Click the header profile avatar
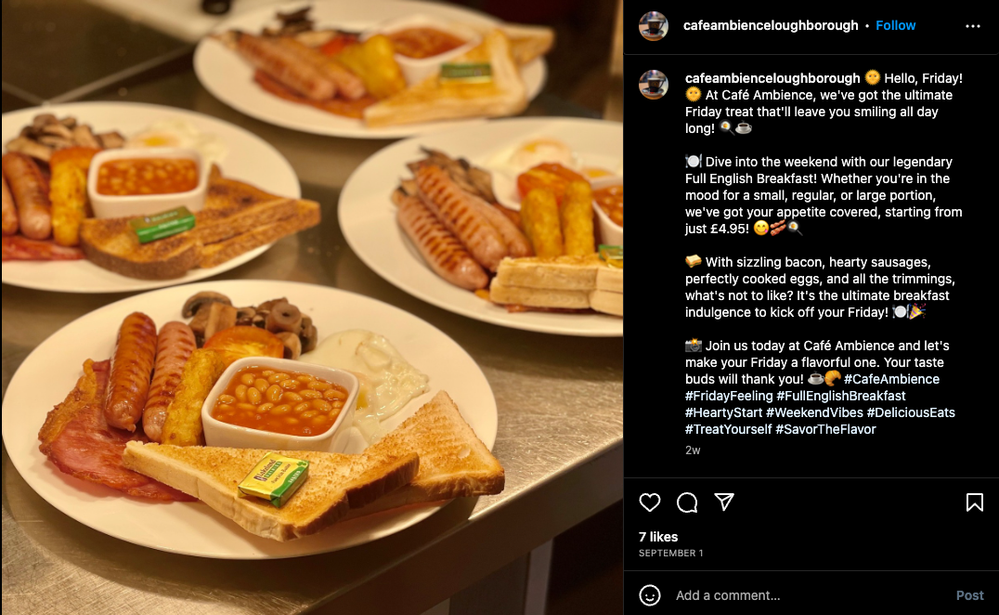The image size is (999, 615). coord(654,26)
